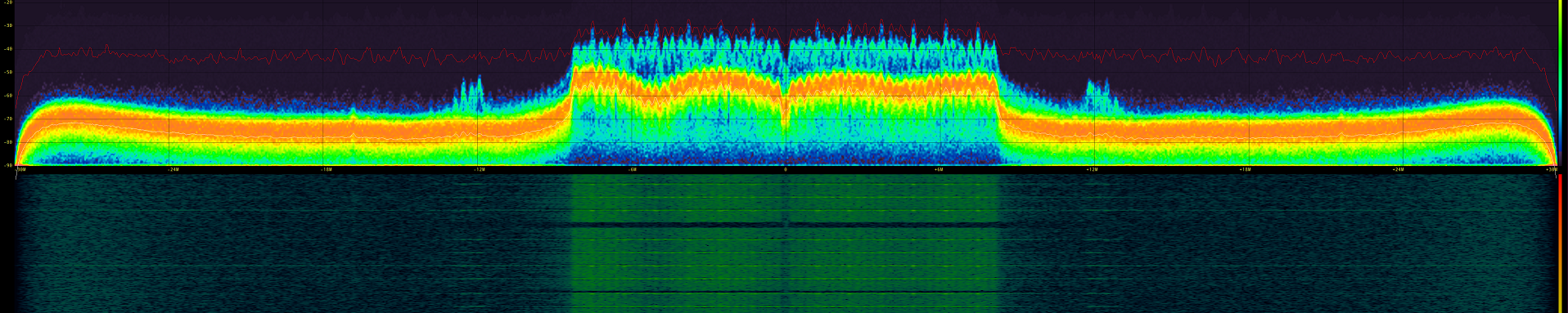This screenshot has height=313, width=1568.
Task: Click the -18M frequency axis label
Action: coord(326,169)
